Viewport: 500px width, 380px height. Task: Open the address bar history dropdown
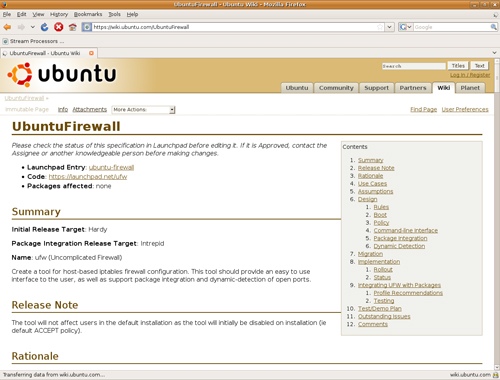click(x=389, y=27)
